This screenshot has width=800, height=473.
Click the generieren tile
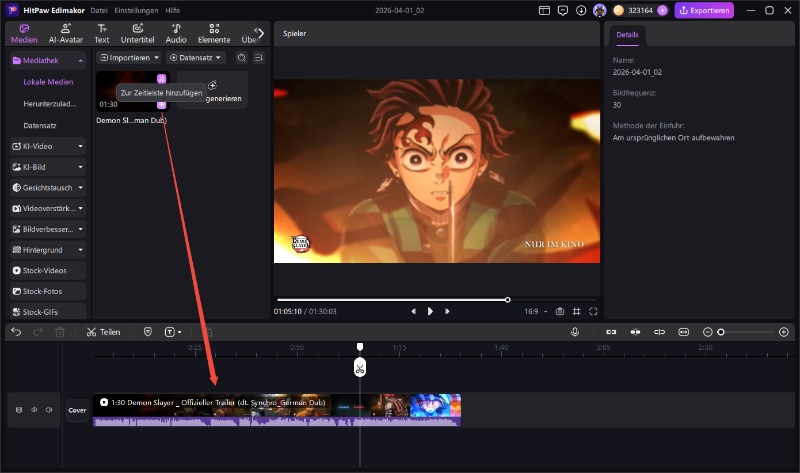pos(212,90)
